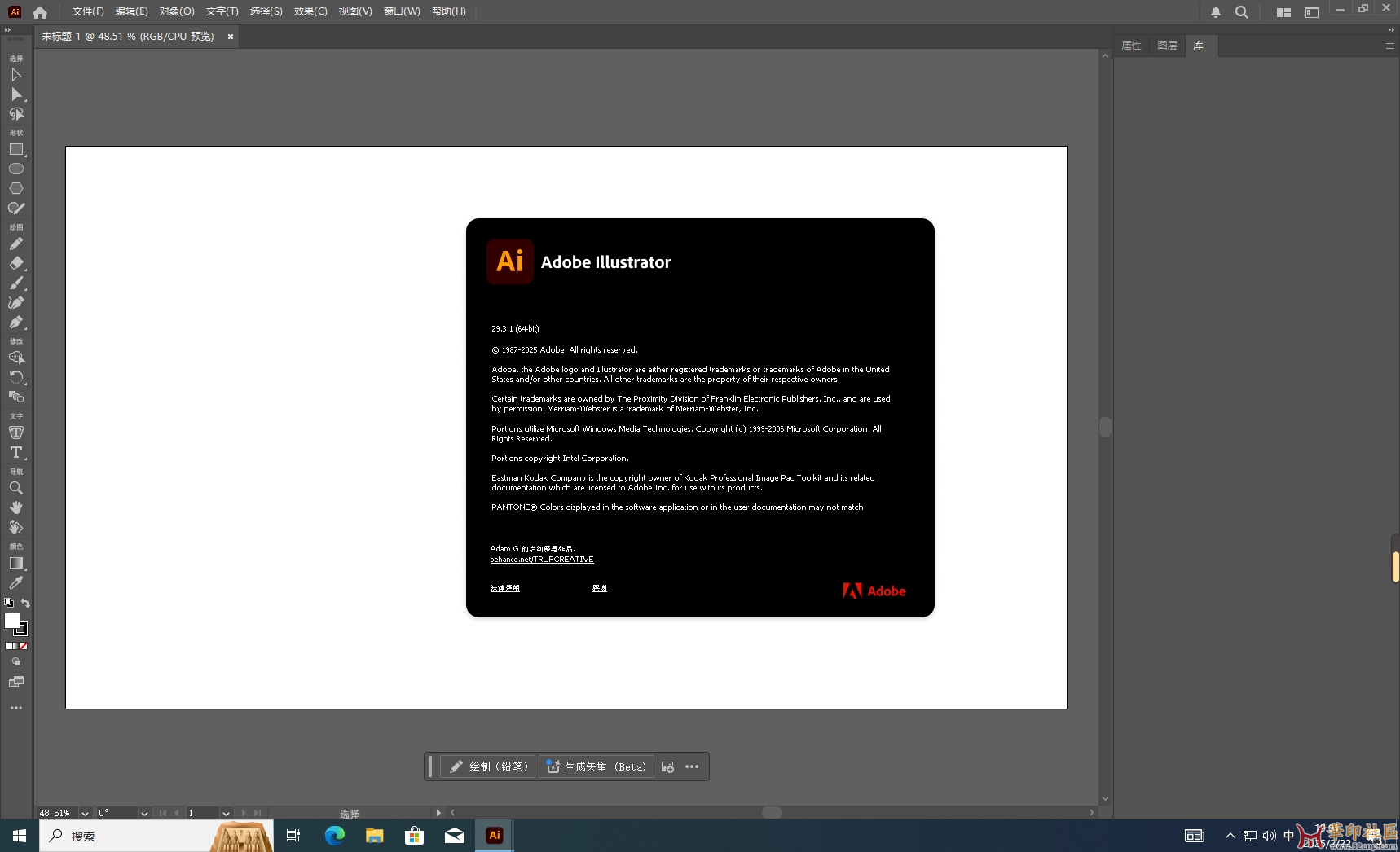Select the Polygon (hexagon) shape tool
Viewport: 1400px width, 852px height.
coord(16,188)
